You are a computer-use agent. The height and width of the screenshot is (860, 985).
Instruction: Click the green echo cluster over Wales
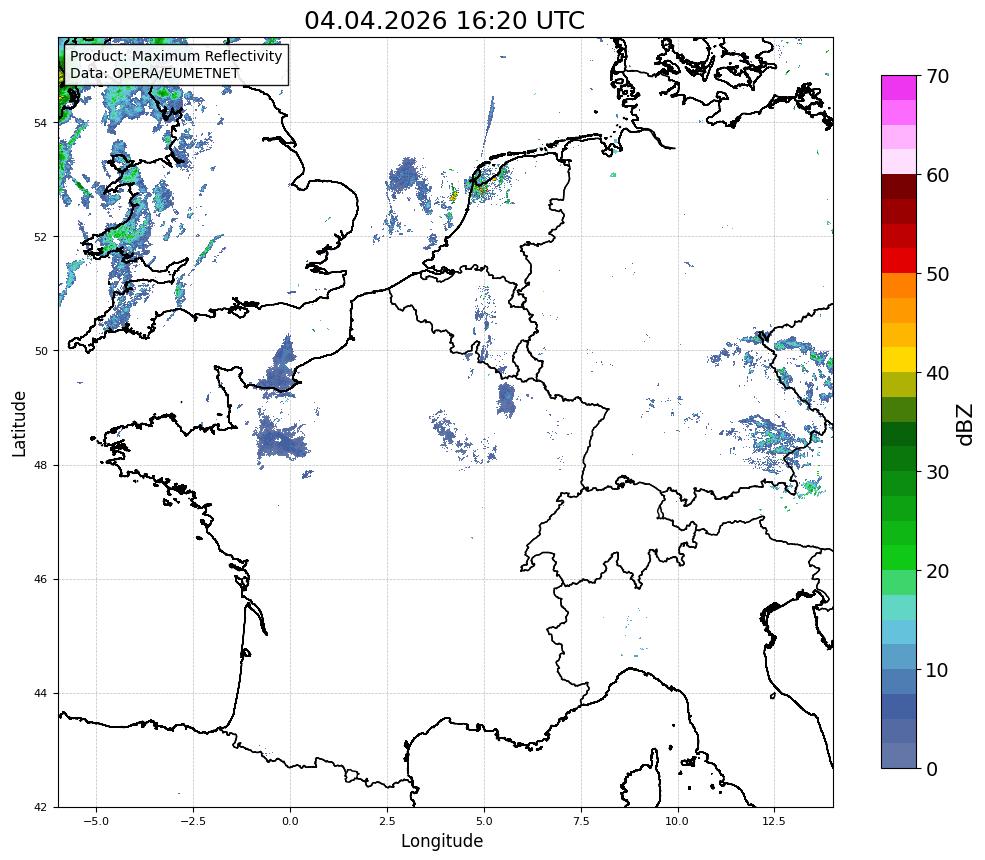[126, 231]
